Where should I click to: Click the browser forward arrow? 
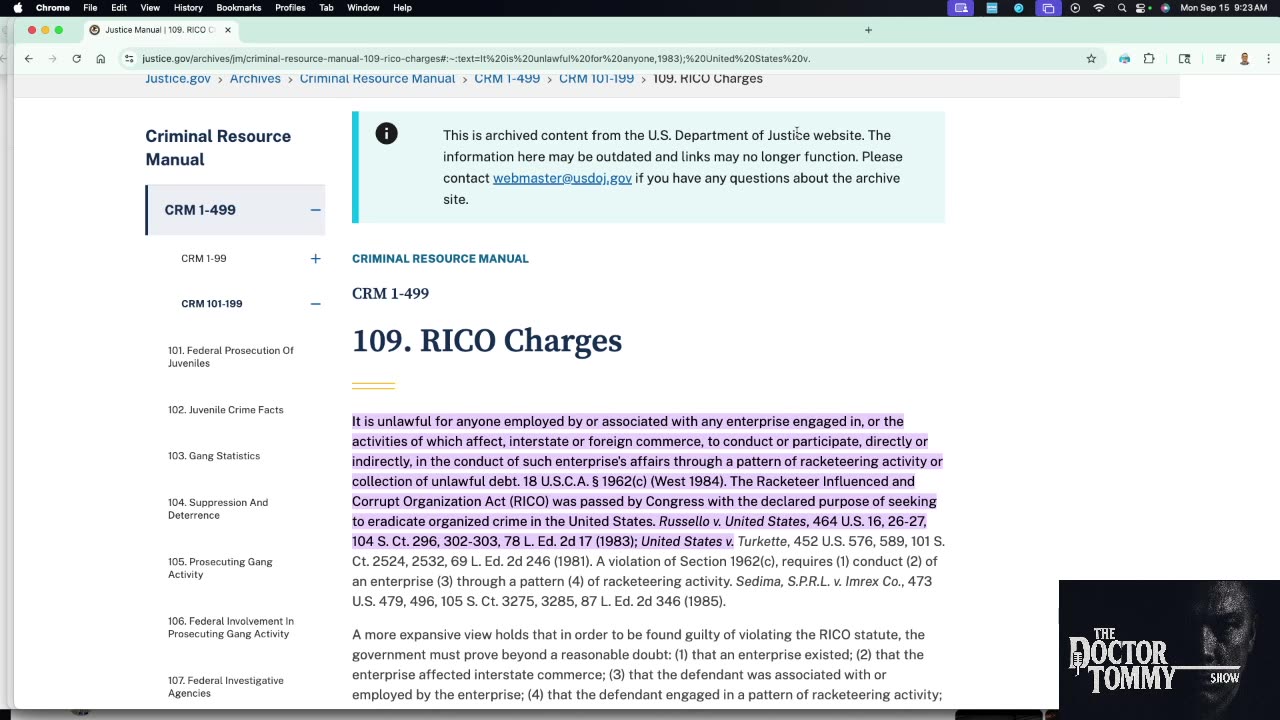[x=52, y=59]
